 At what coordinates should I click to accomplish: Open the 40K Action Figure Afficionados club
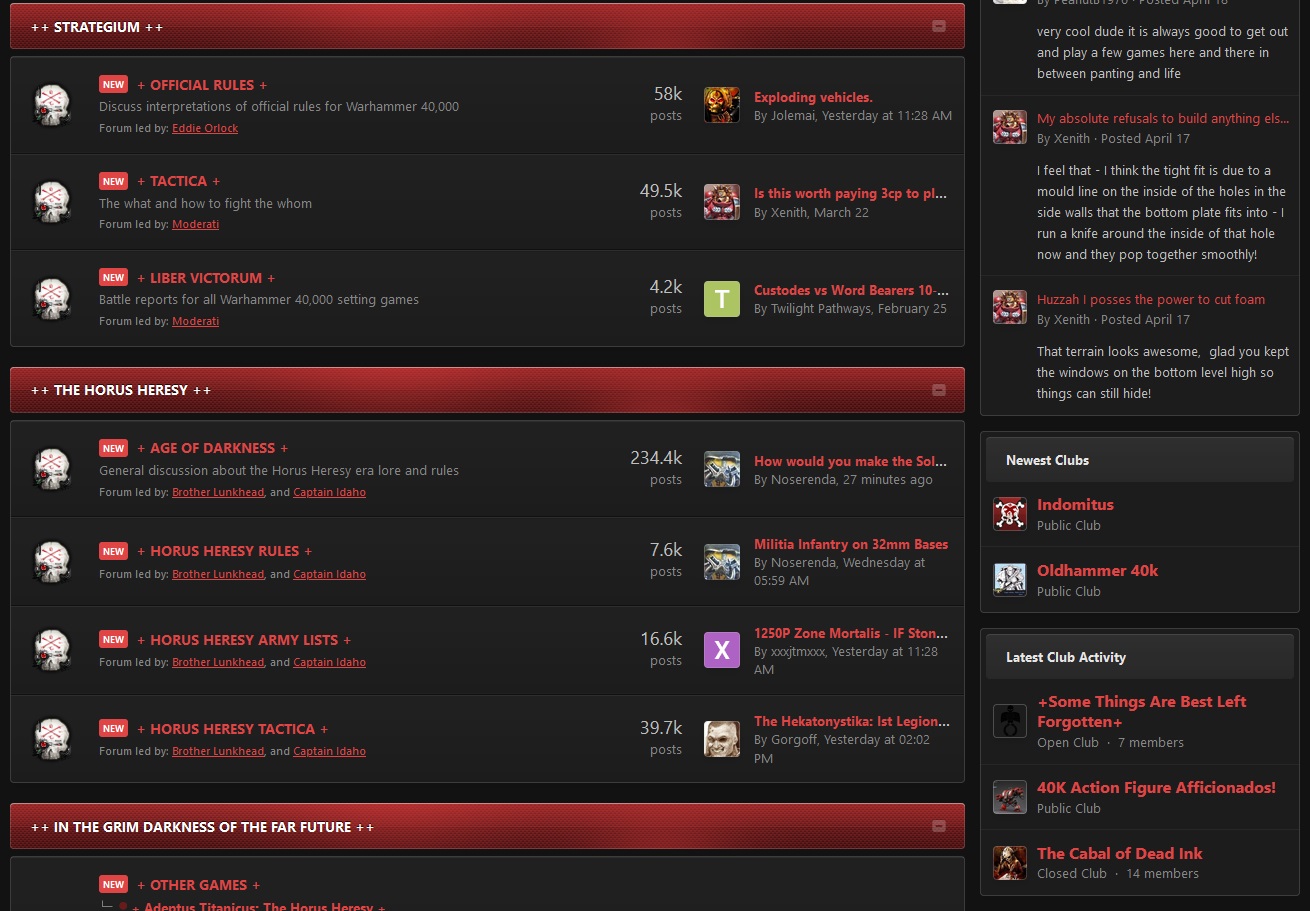point(1156,788)
